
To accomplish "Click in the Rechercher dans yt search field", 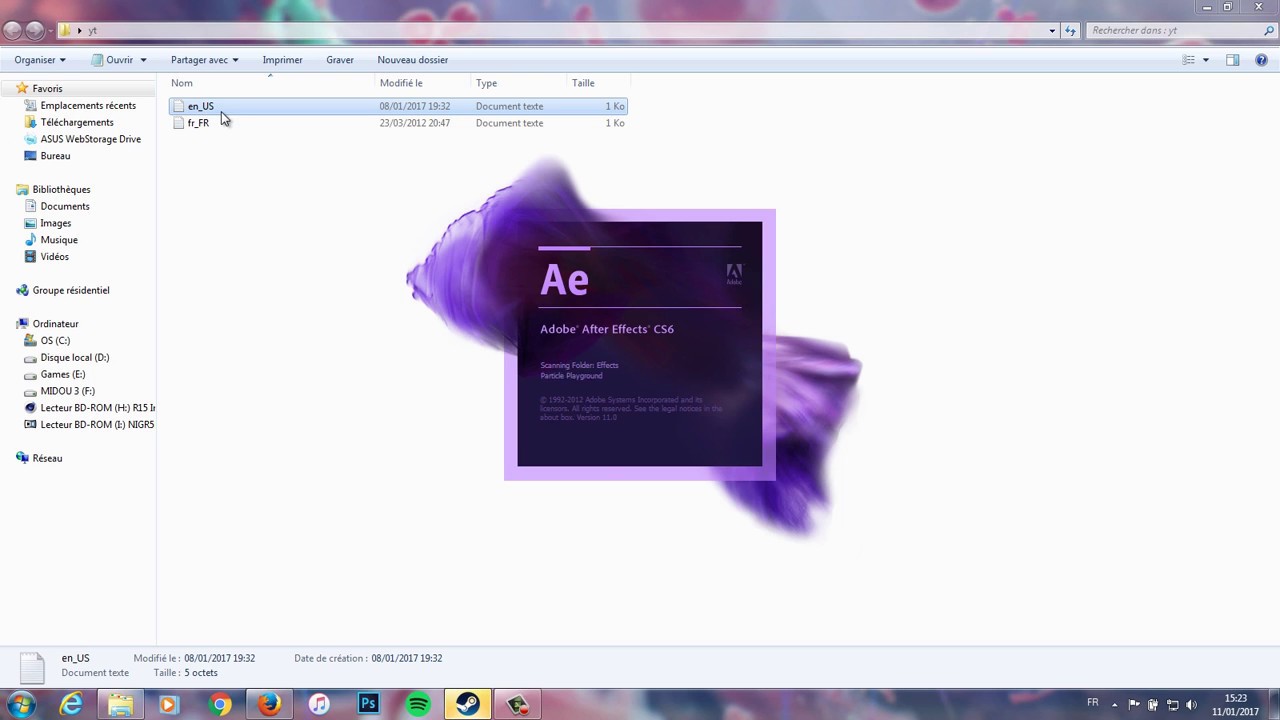I will (1180, 31).
